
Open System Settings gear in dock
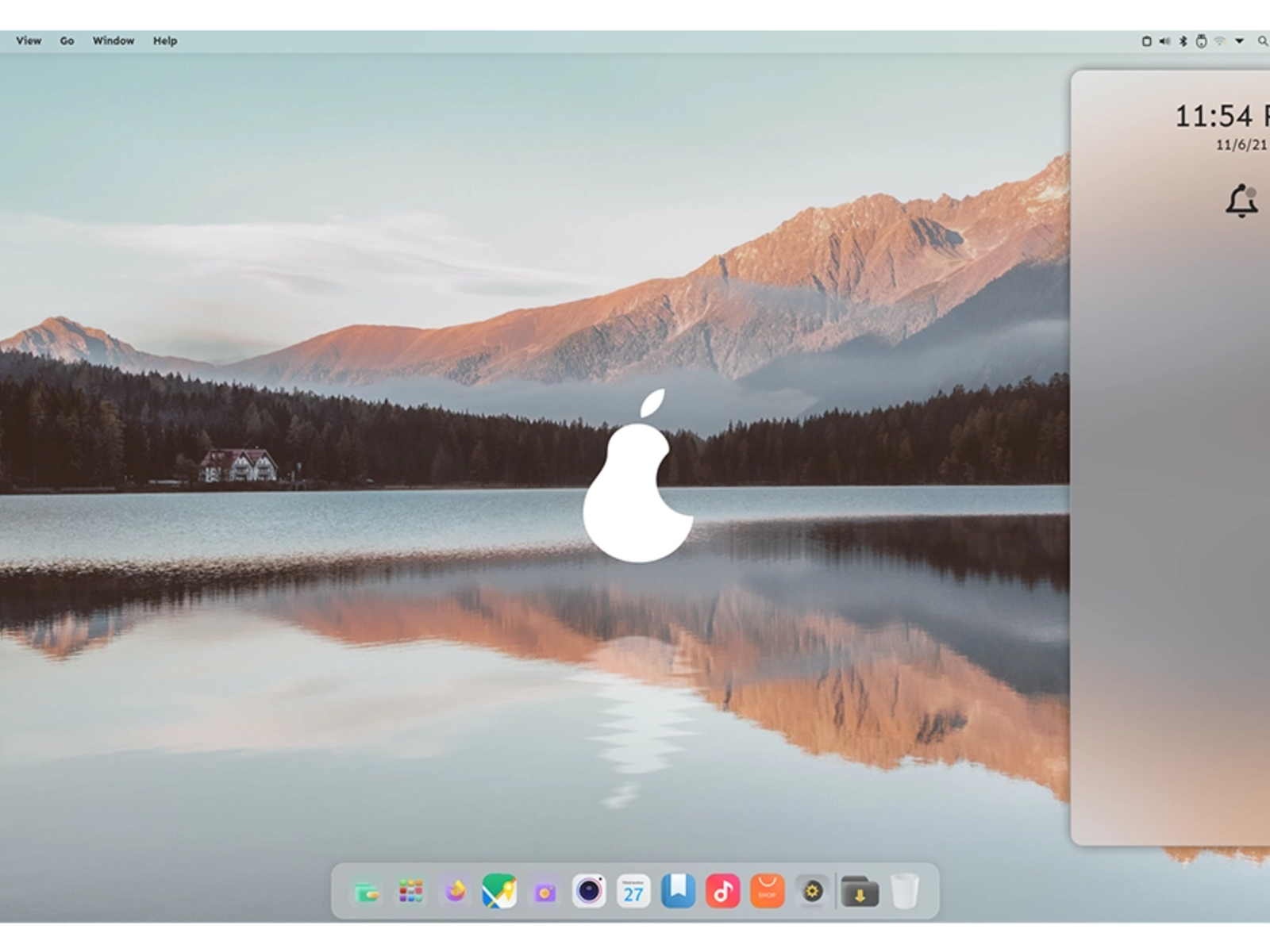tap(812, 892)
